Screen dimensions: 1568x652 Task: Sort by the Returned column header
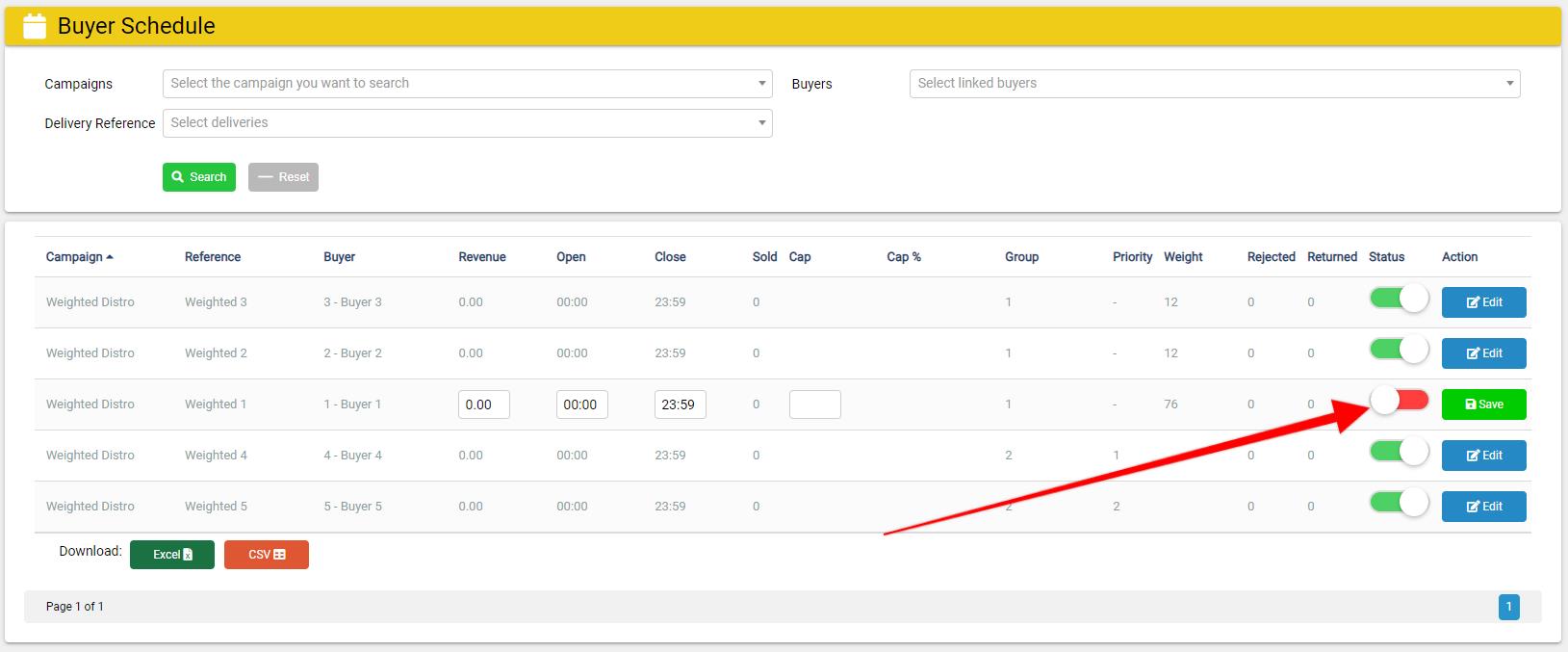pyautogui.click(x=1332, y=257)
